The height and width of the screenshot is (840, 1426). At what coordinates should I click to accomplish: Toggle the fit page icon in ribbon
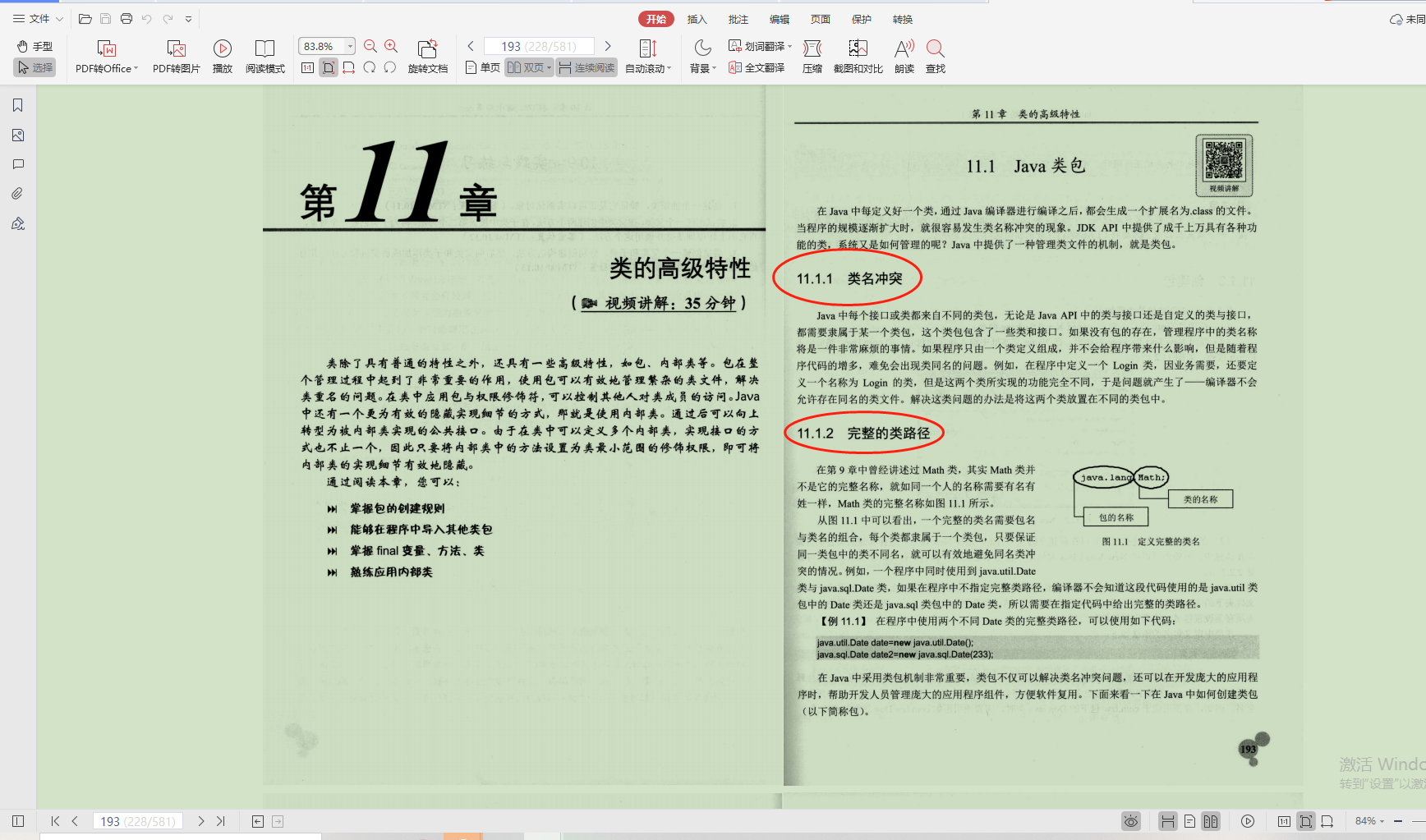pos(328,67)
